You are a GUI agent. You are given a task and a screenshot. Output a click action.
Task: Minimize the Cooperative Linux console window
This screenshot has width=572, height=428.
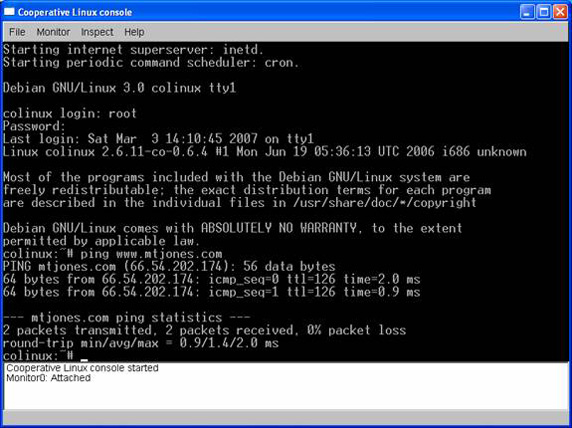coord(527,12)
